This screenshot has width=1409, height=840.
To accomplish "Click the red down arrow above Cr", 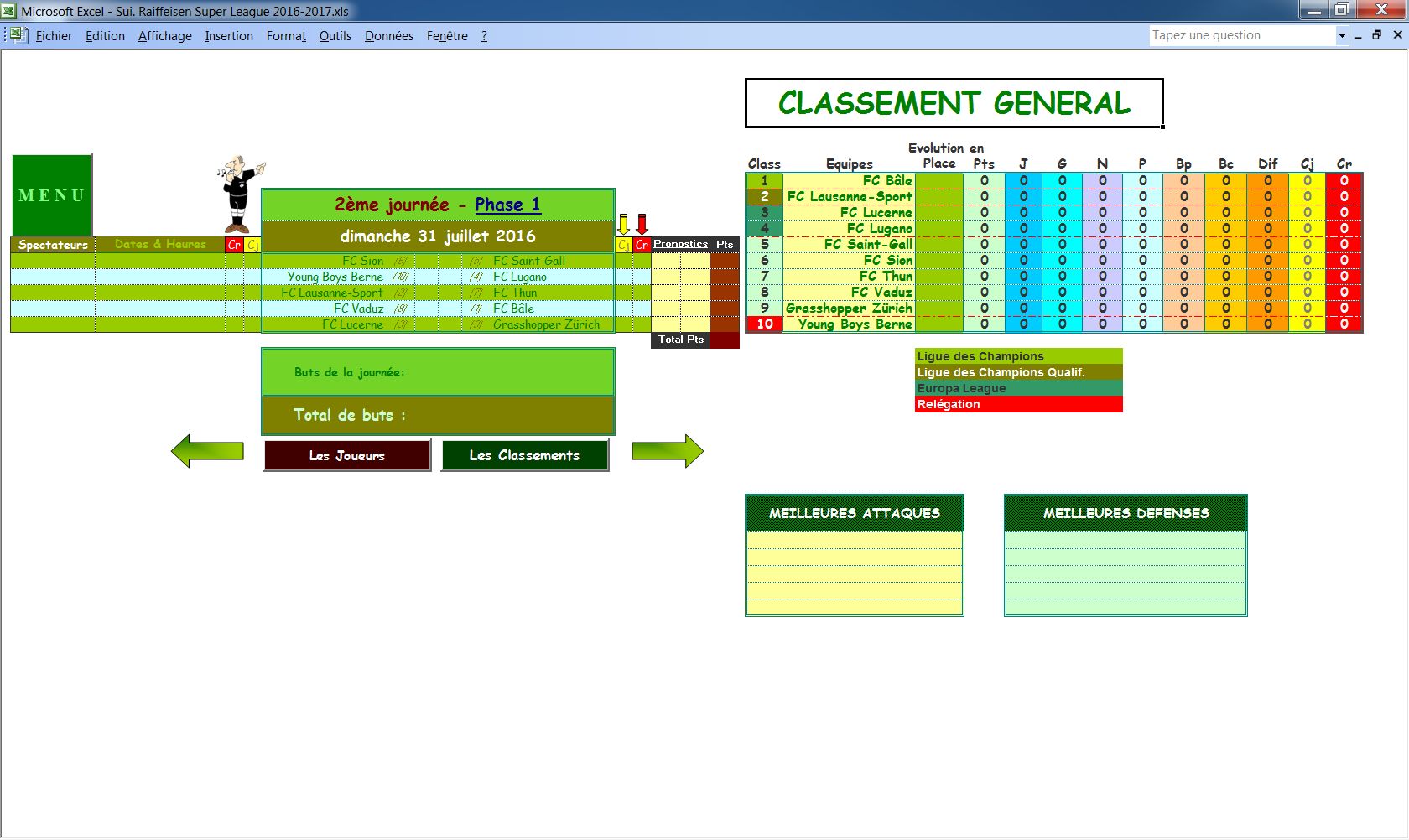I will pos(642,224).
